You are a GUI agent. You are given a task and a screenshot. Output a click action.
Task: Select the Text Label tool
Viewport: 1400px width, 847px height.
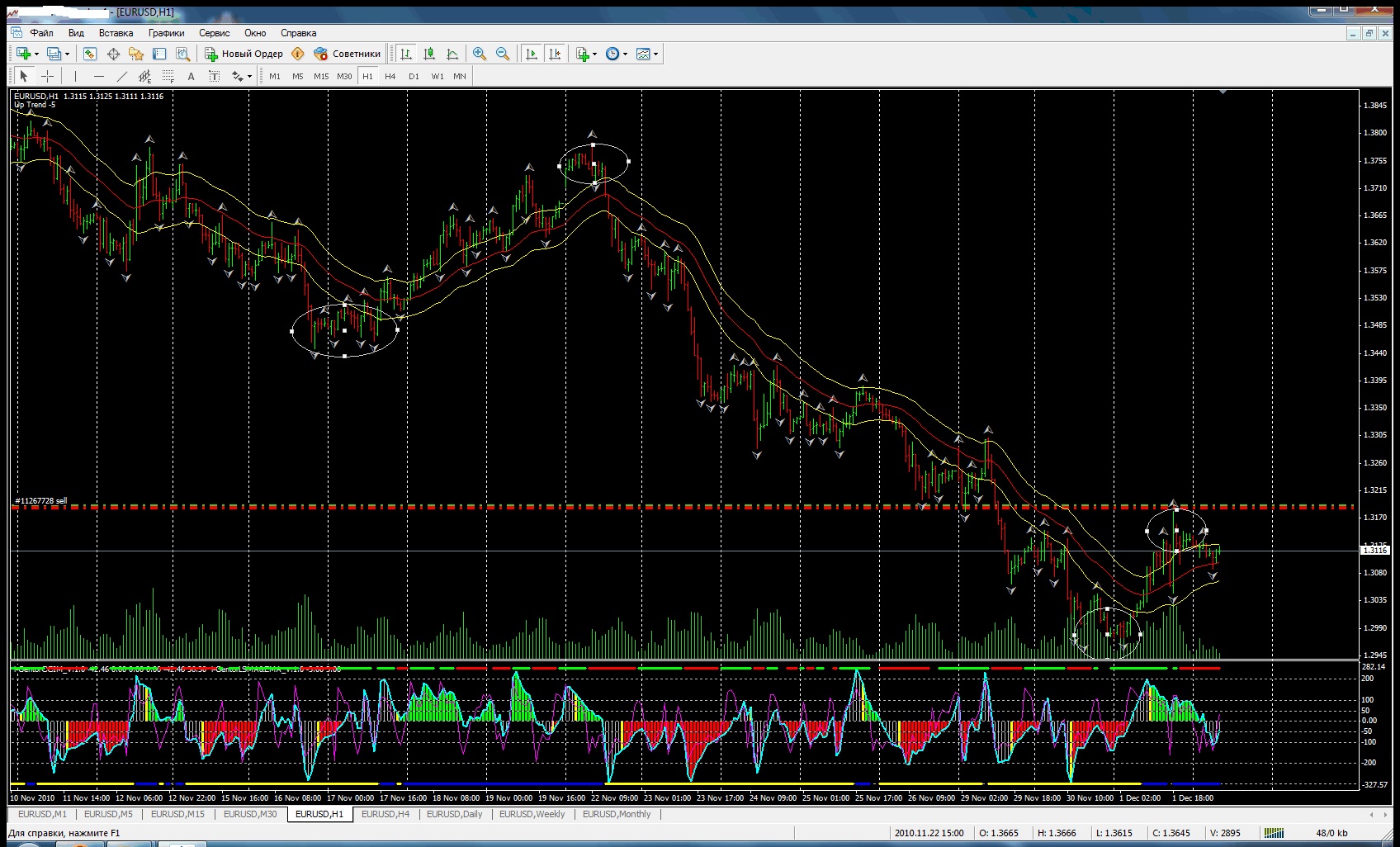[214, 76]
